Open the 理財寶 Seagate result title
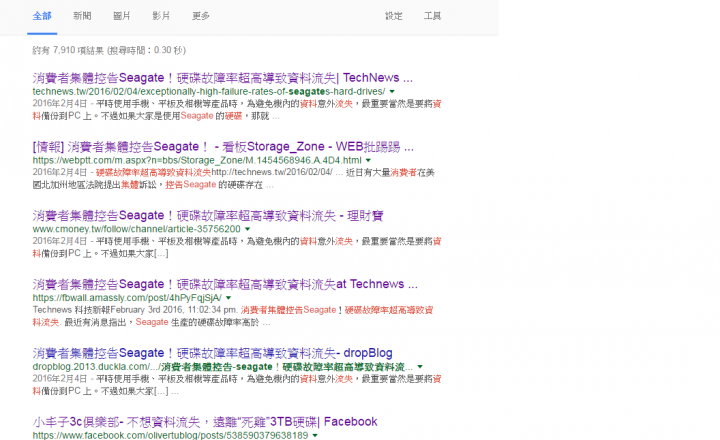Viewport: 720px width, 440px height. coord(208,215)
